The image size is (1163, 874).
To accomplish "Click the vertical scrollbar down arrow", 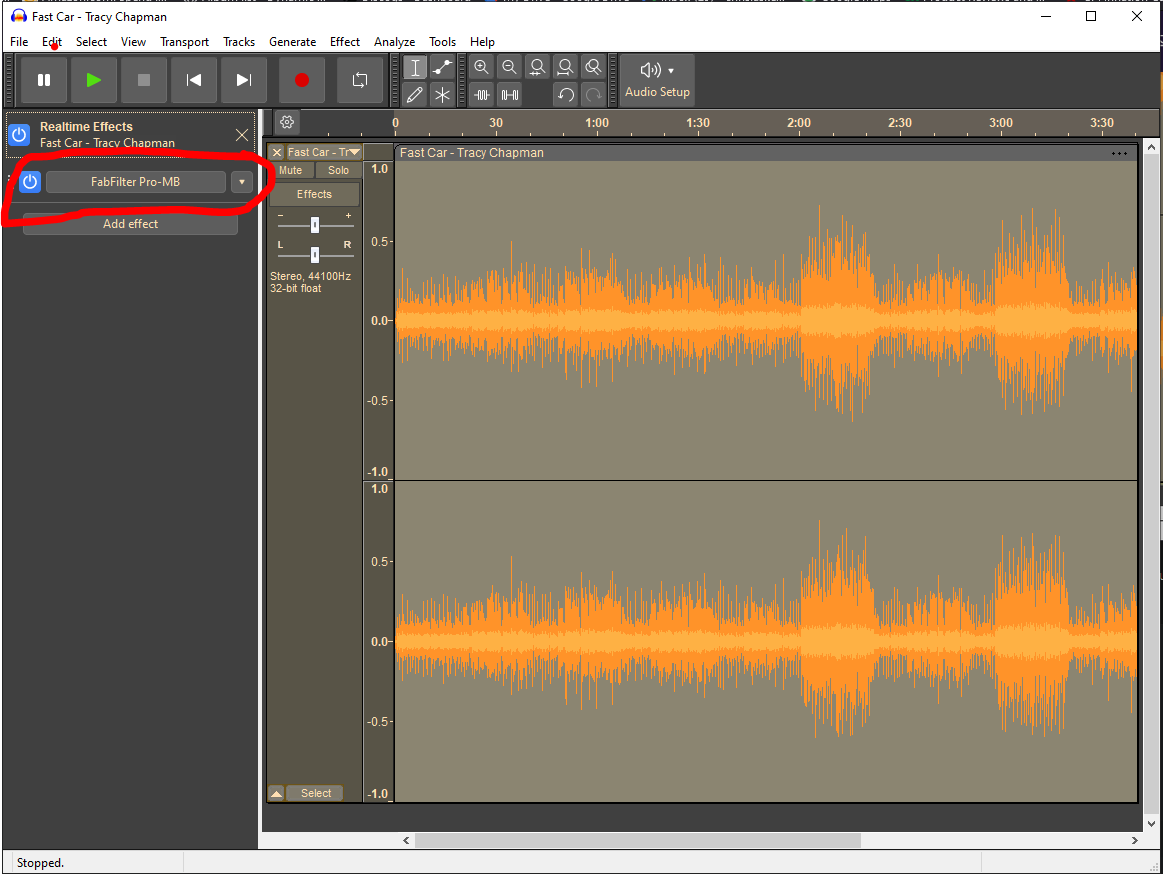I will pyautogui.click(x=1151, y=824).
